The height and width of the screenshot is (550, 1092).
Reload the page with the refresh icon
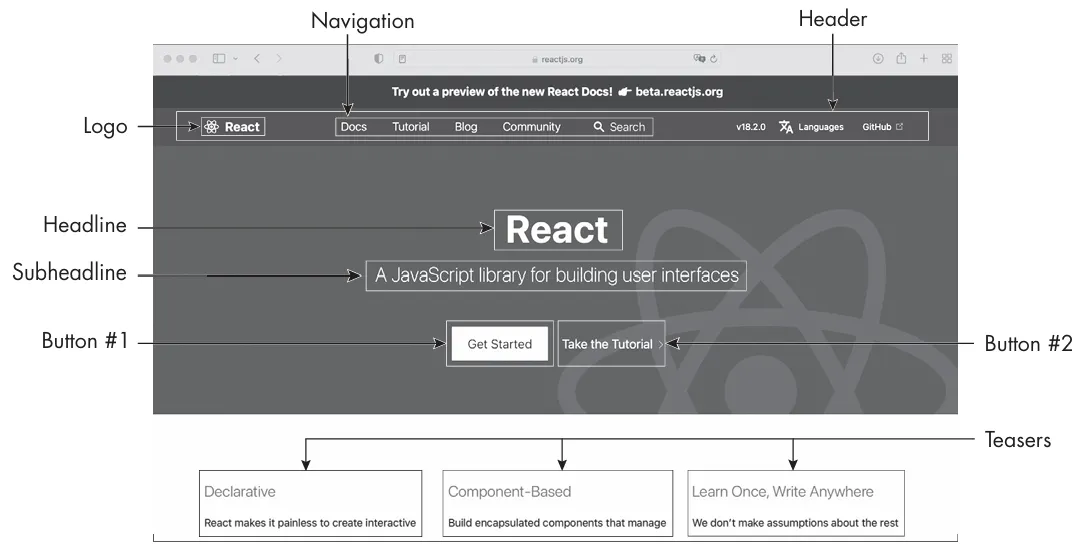tap(714, 59)
